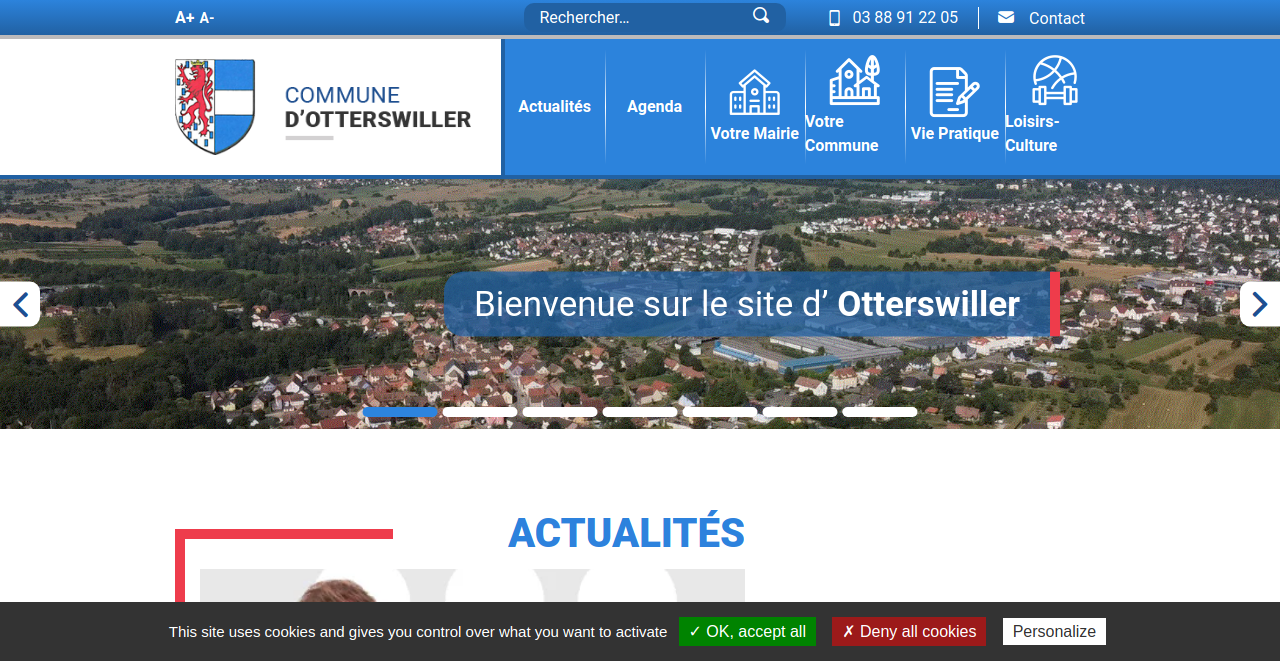Open the Contact link
This screenshot has height=661, width=1280.
1057,18
